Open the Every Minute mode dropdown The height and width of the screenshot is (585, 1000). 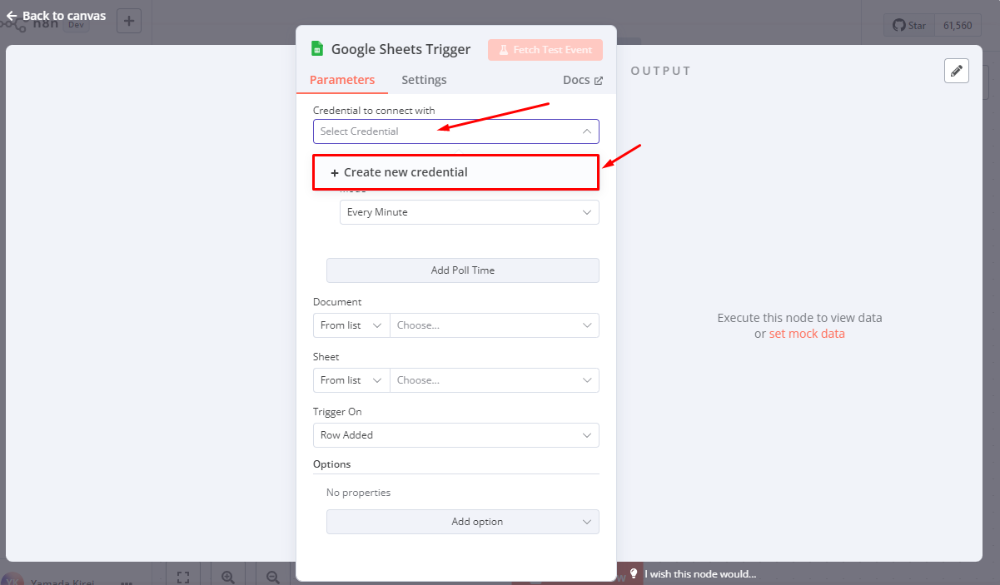pyautogui.click(x=469, y=212)
